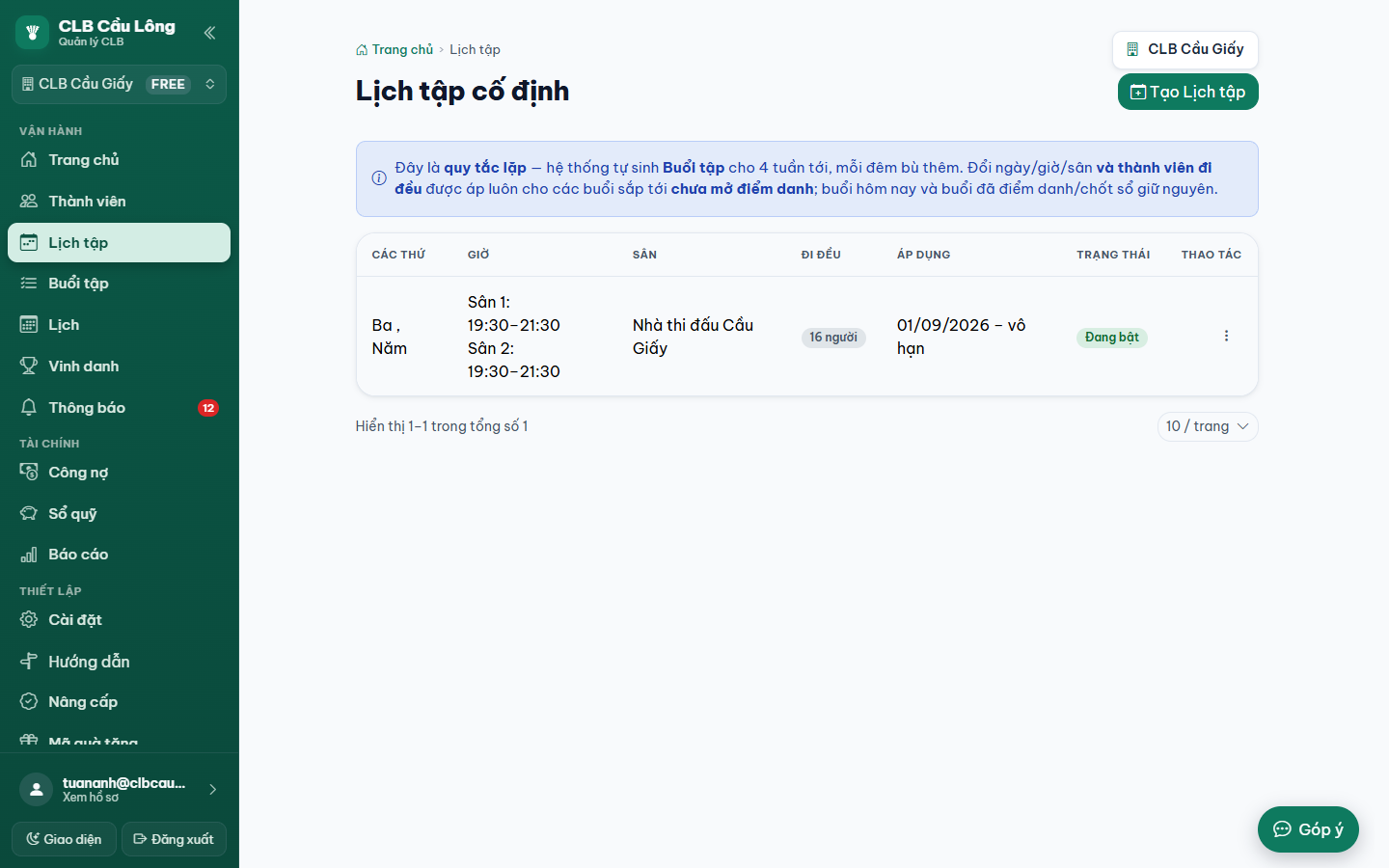Click the Đang bật status tag
Image resolution: width=1389 pixels, height=868 pixels.
(x=1112, y=338)
